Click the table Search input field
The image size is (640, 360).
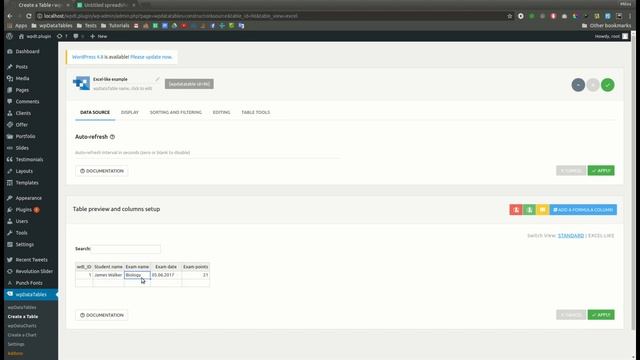pyautogui.click(x=126, y=249)
